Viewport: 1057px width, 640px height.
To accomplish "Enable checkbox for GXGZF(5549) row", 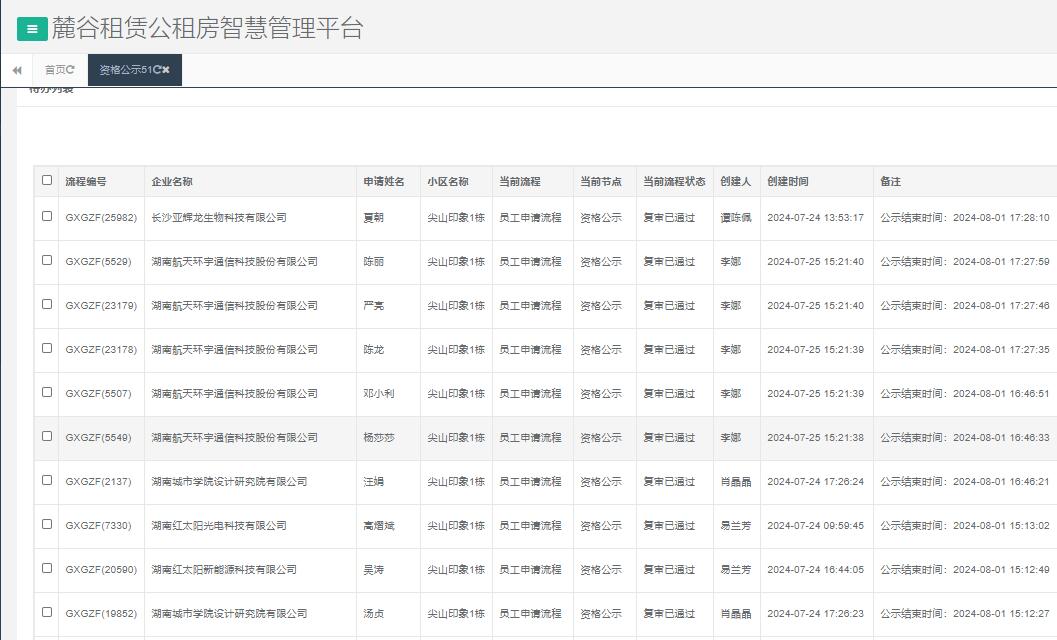I will [x=47, y=437].
